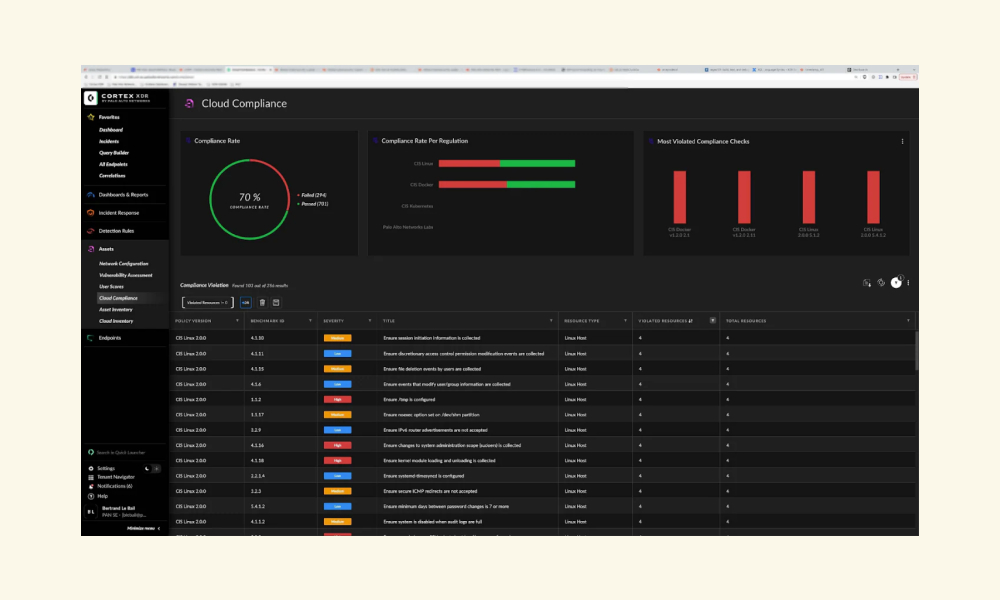Viewport: 1000px width, 600px height.
Task: Click the Assets icon in sidebar
Action: click(91, 249)
